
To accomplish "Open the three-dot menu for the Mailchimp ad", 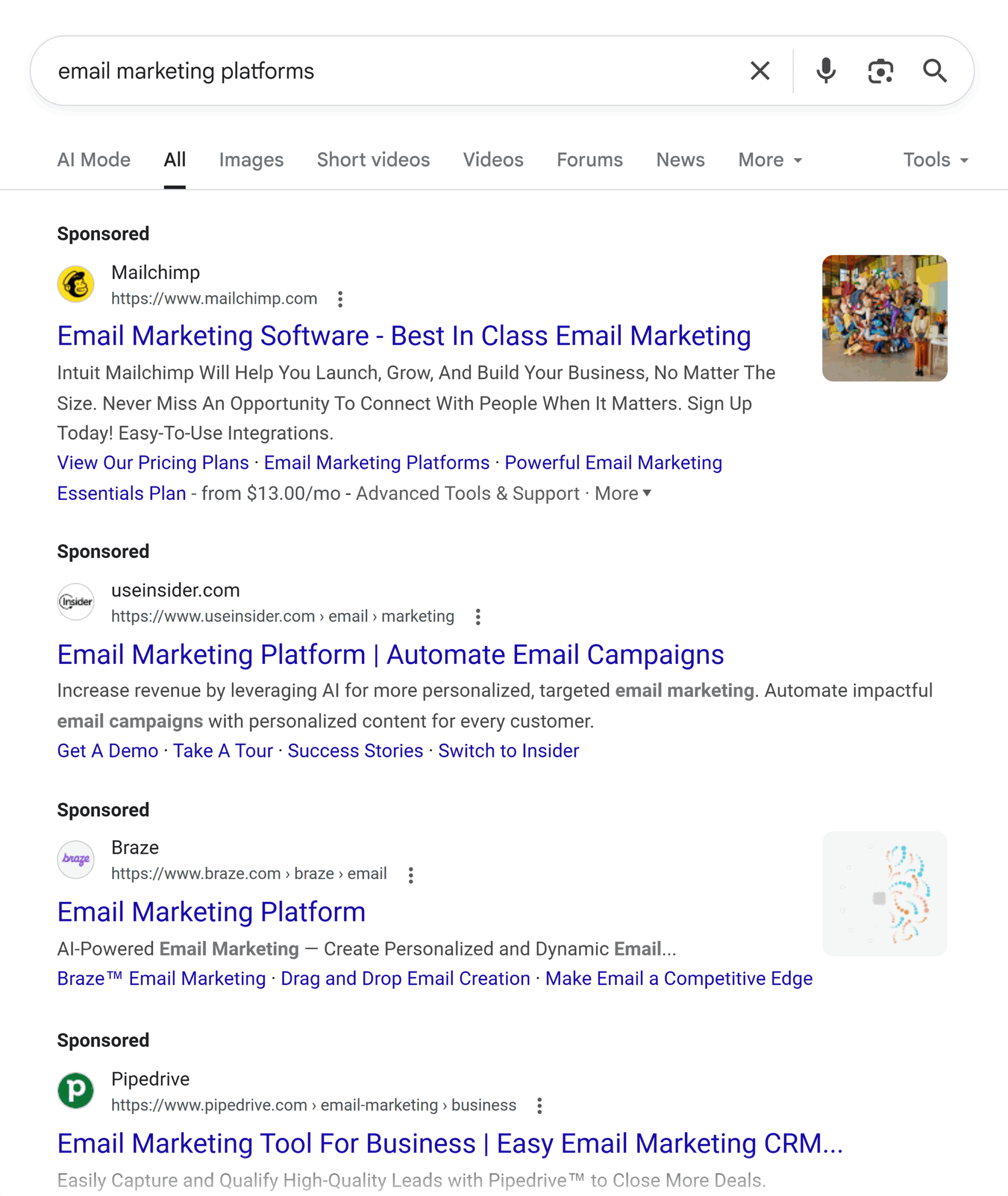I will (340, 299).
